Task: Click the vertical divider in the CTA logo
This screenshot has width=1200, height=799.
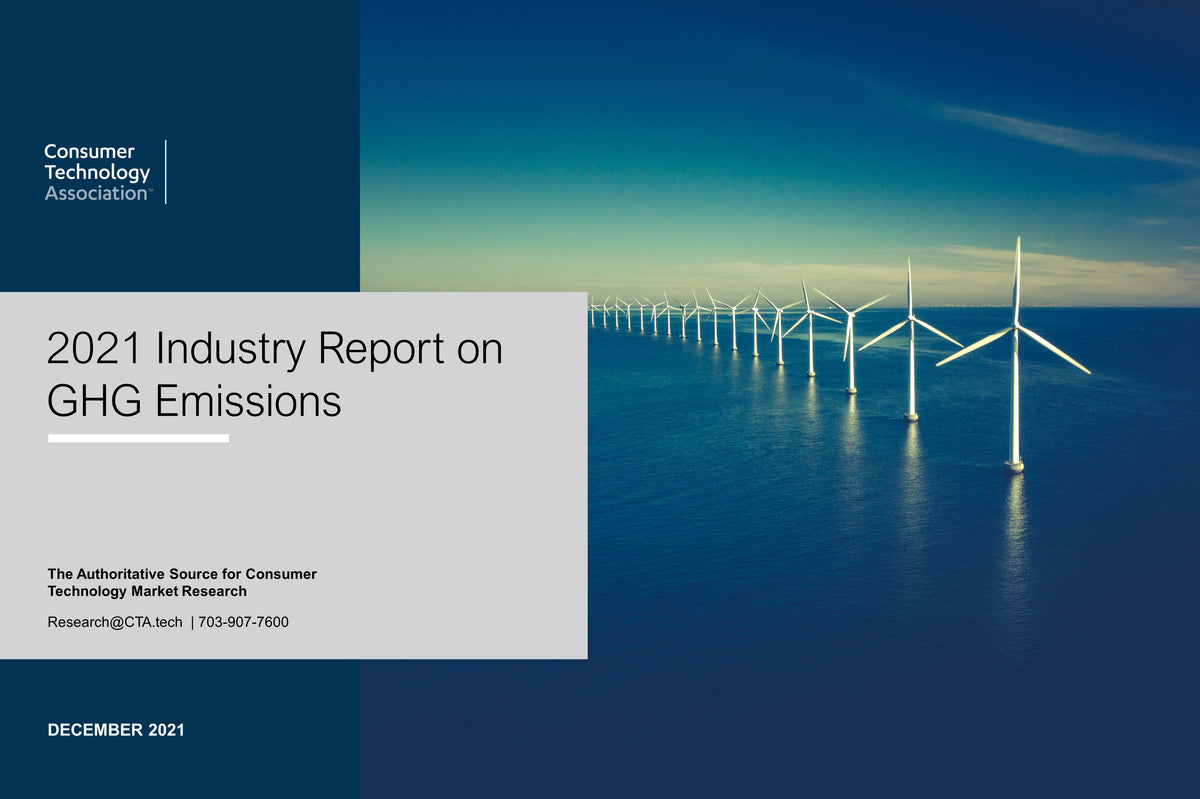Action: (x=168, y=172)
